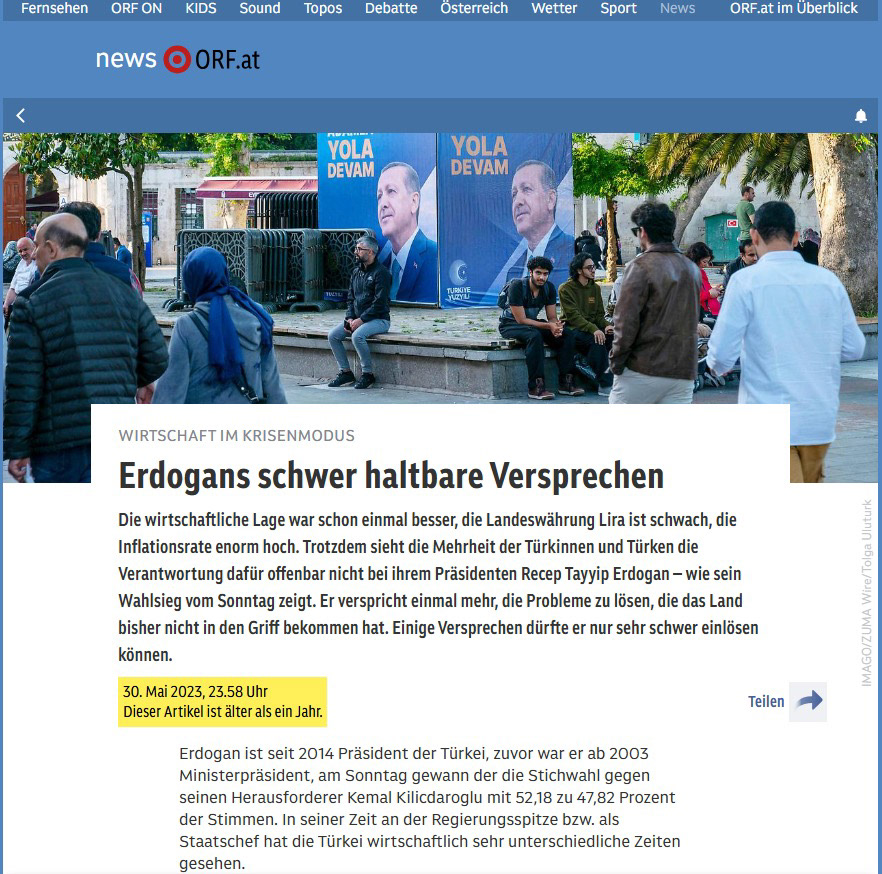Go to the Fernsehen section
Screen dimensions: 882x874
(x=54, y=8)
